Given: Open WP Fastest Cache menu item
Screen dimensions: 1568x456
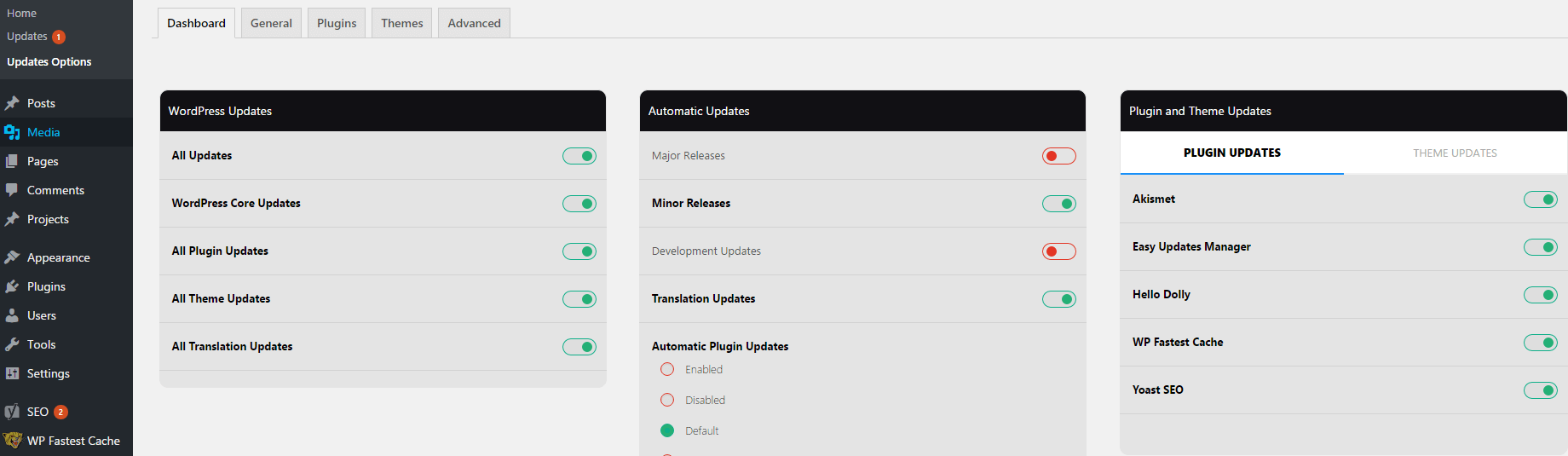Looking at the screenshot, I should click(x=66, y=441).
